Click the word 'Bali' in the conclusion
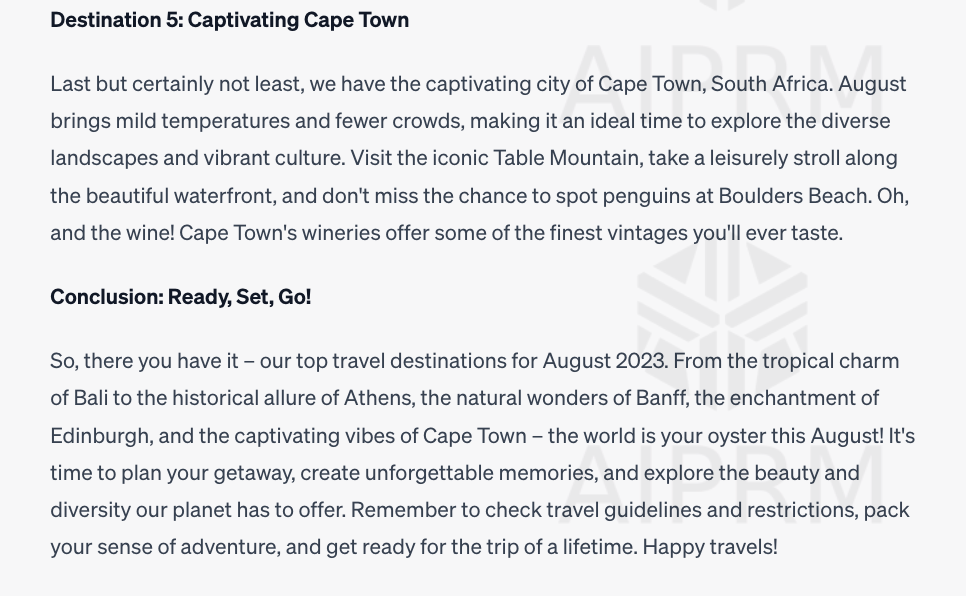The width and height of the screenshot is (966, 596). (x=90, y=398)
